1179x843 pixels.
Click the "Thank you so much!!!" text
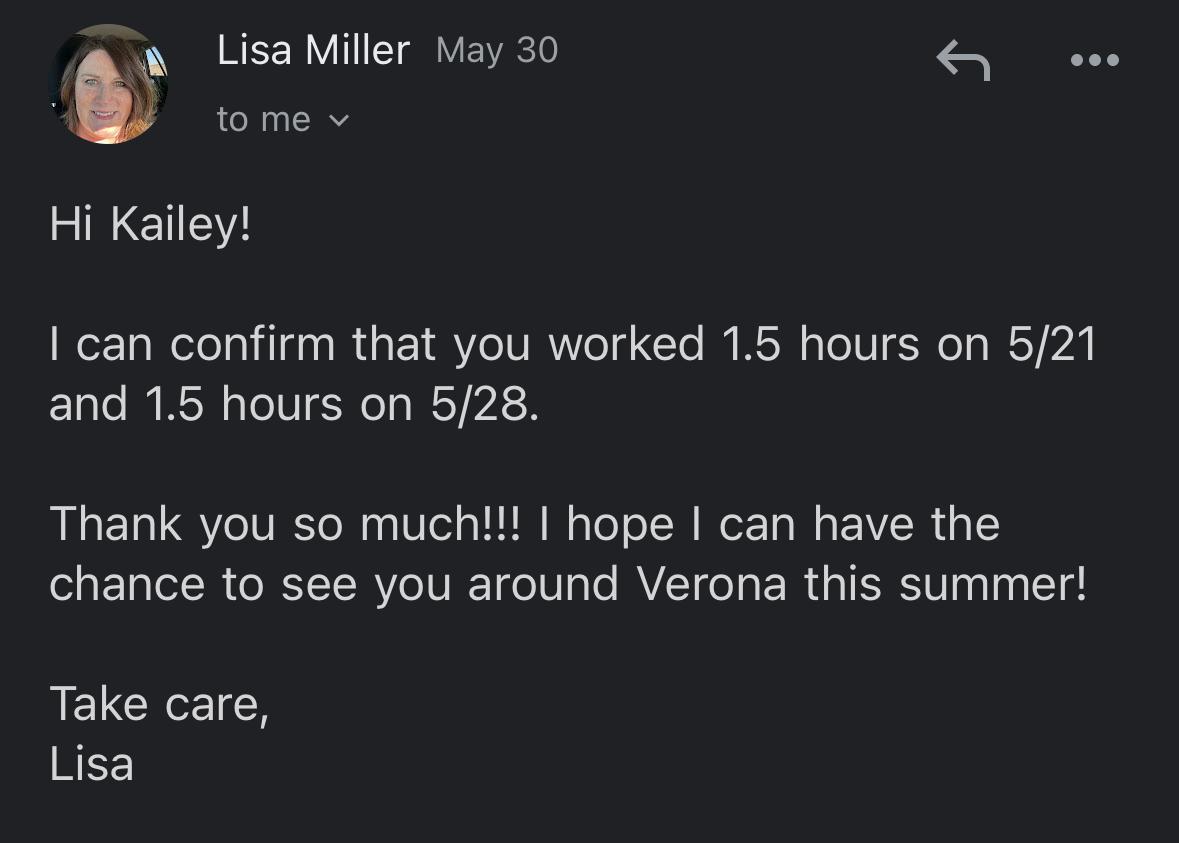tap(285, 525)
